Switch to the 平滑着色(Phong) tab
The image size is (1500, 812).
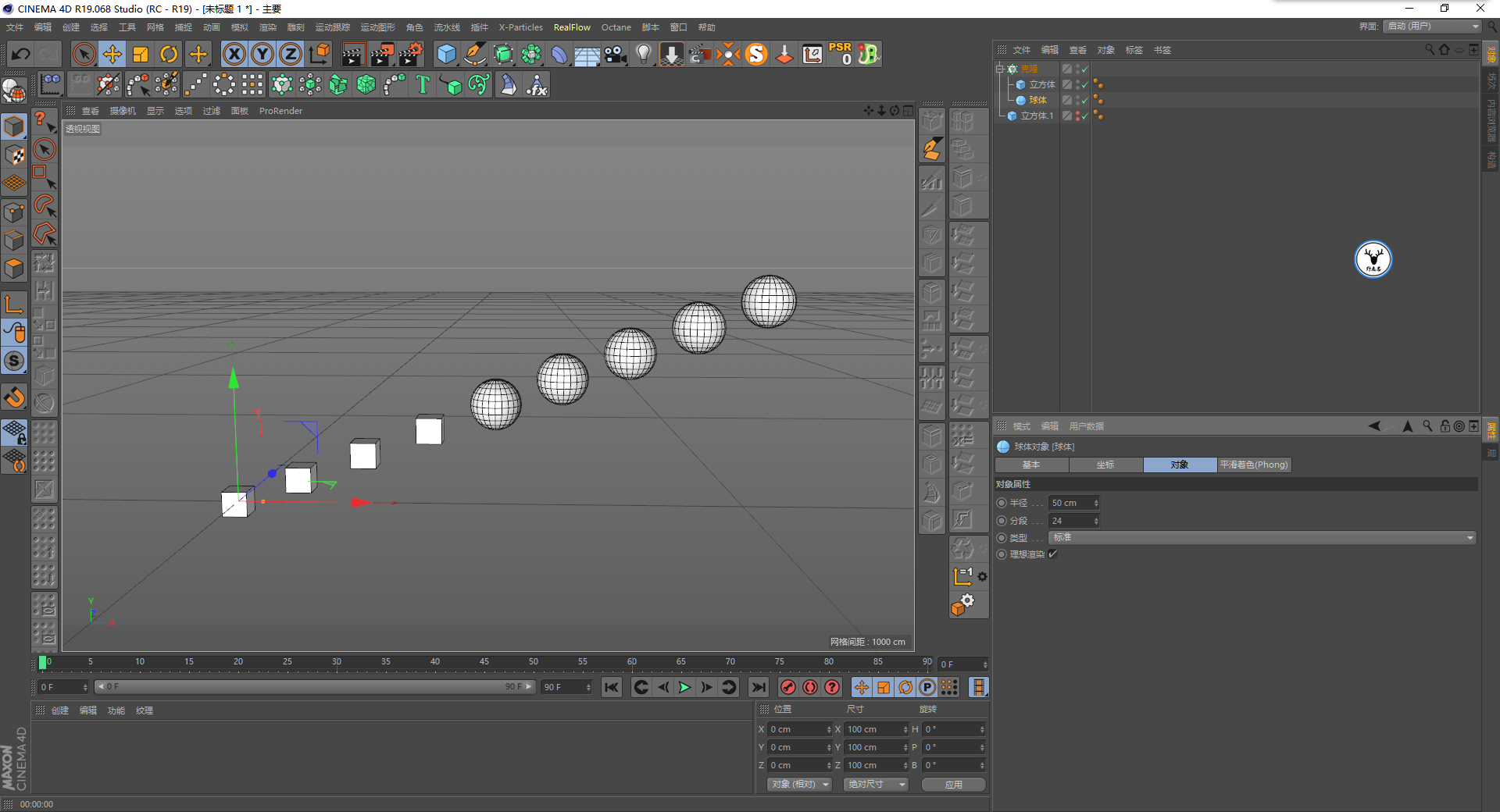click(1254, 465)
